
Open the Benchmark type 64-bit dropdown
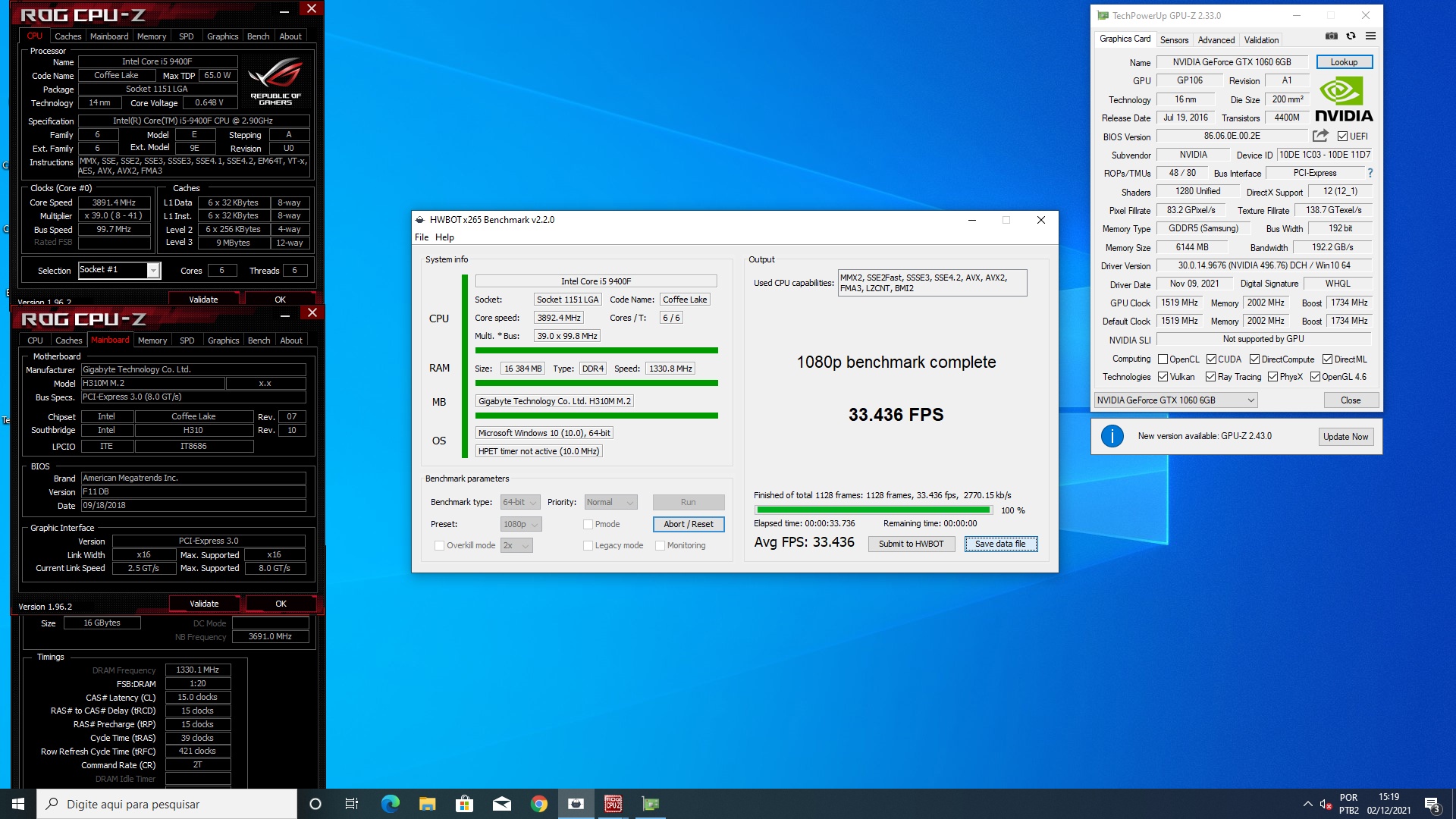pyautogui.click(x=520, y=502)
